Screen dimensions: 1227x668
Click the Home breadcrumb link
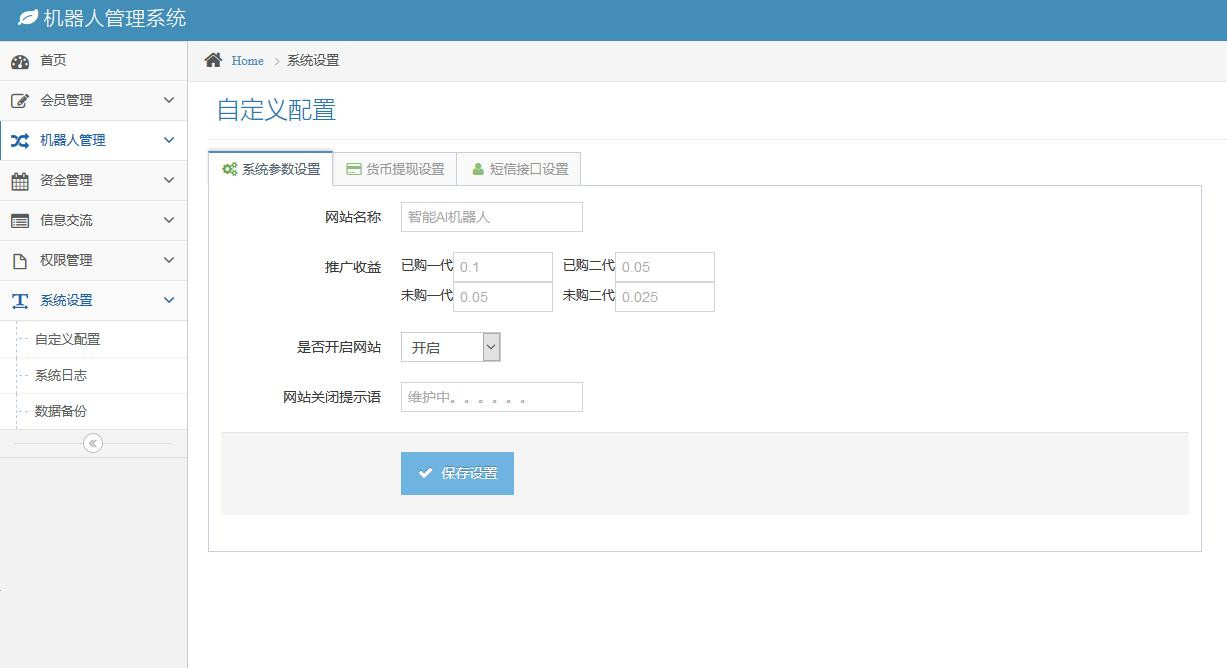click(x=247, y=61)
